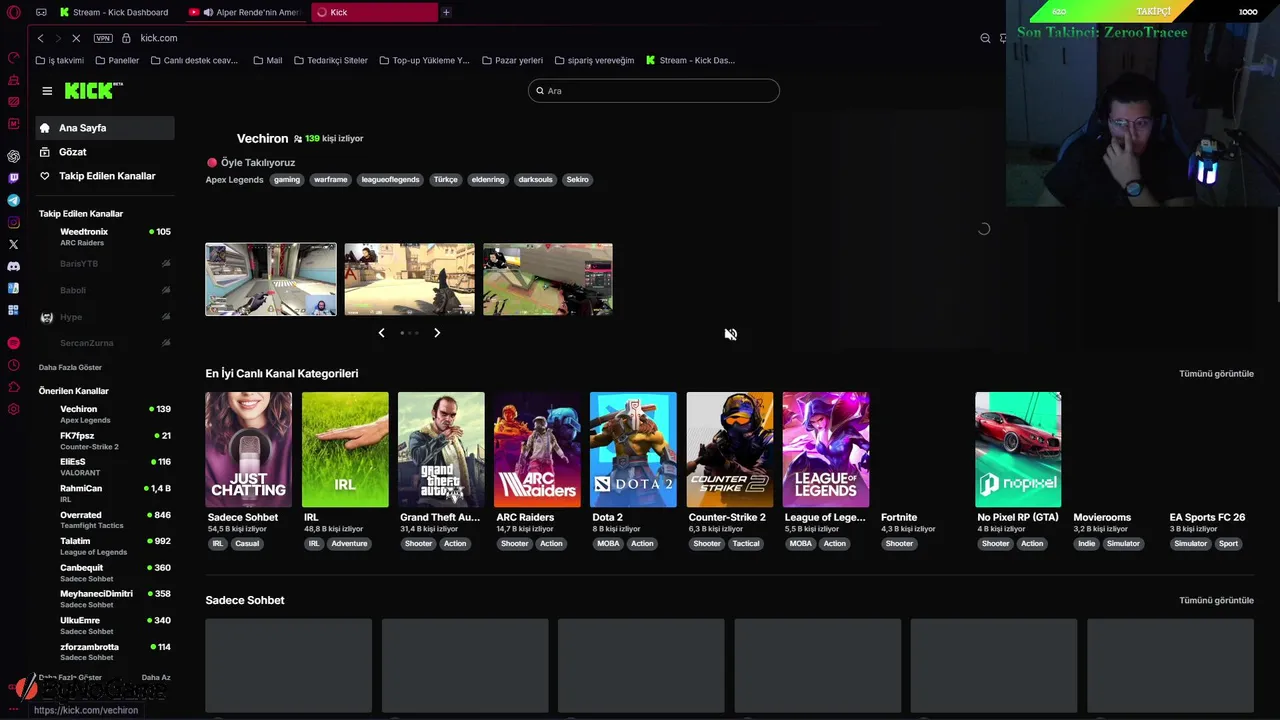
Task: Open the Paneller bookmark folder
Action: coord(117,60)
